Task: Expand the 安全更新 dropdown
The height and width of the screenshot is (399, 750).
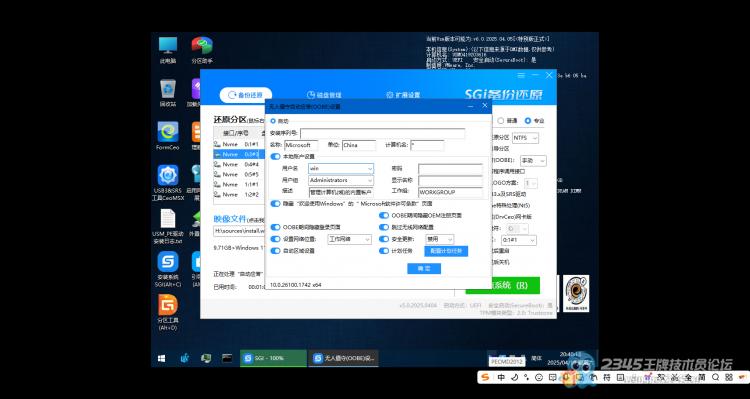Action: (439, 239)
